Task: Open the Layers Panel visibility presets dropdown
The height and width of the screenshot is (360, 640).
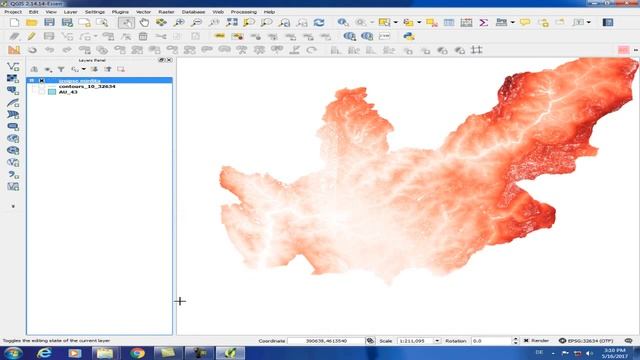Action: pyautogui.click(x=48, y=69)
